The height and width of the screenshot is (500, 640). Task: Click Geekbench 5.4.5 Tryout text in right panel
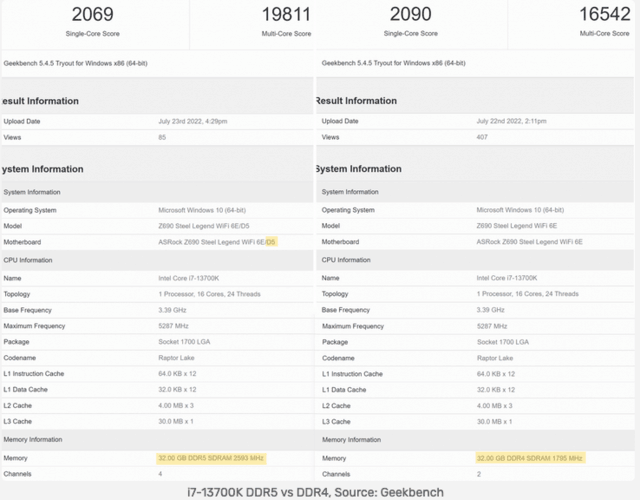393,63
